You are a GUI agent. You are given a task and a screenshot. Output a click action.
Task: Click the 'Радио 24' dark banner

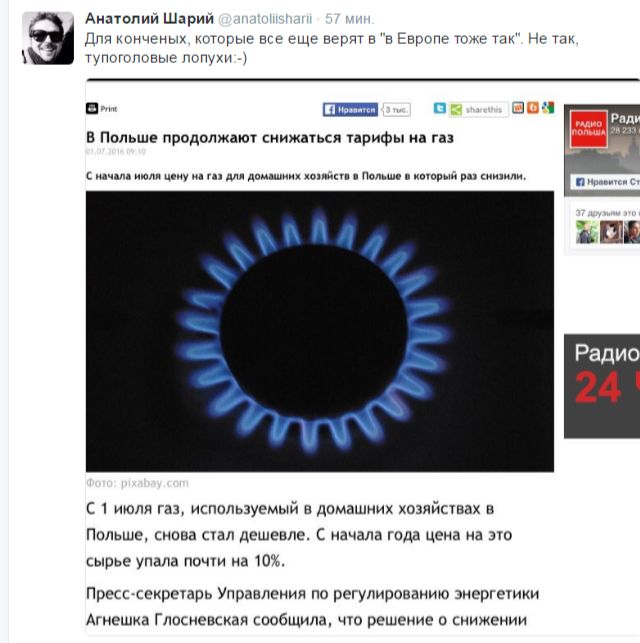[x=602, y=386]
